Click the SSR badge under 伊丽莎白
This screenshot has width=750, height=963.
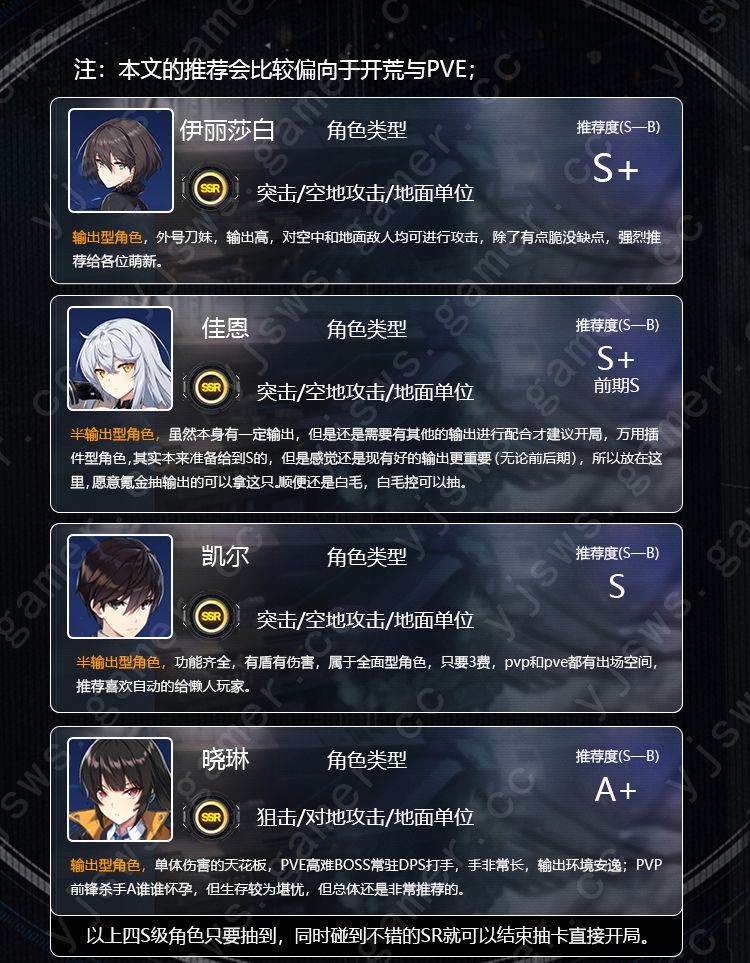211,189
